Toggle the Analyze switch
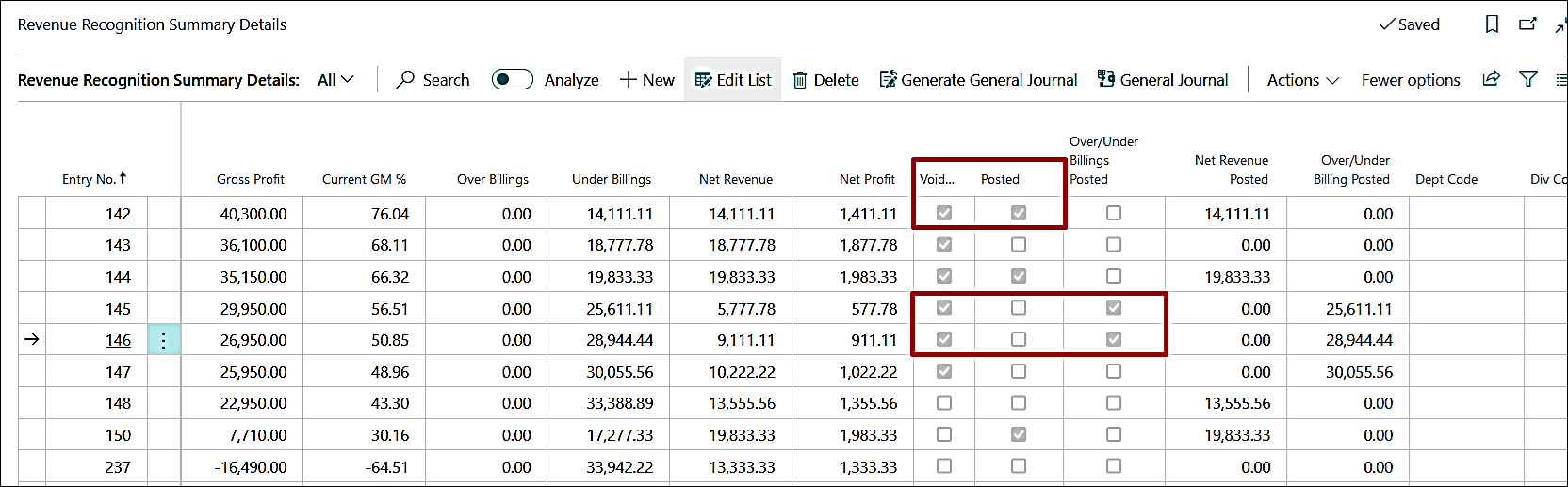Image resolution: width=1568 pixels, height=487 pixels. [513, 80]
